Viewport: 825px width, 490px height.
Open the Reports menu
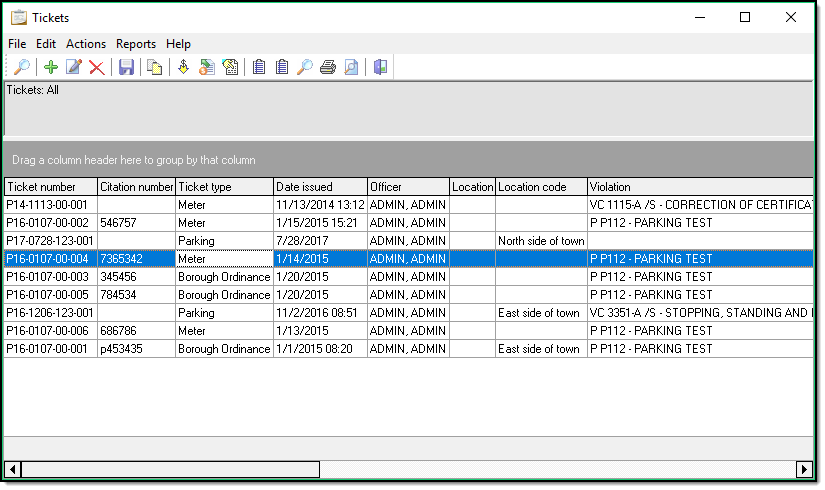tap(136, 44)
